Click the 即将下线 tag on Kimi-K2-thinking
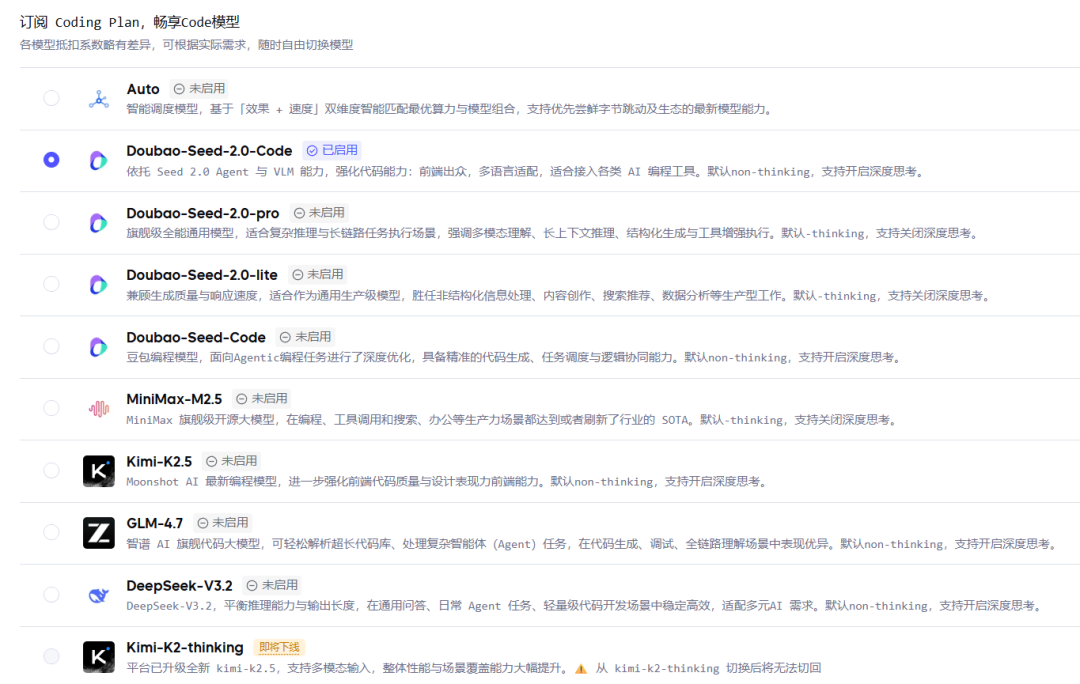1080x684 pixels. (x=278, y=647)
